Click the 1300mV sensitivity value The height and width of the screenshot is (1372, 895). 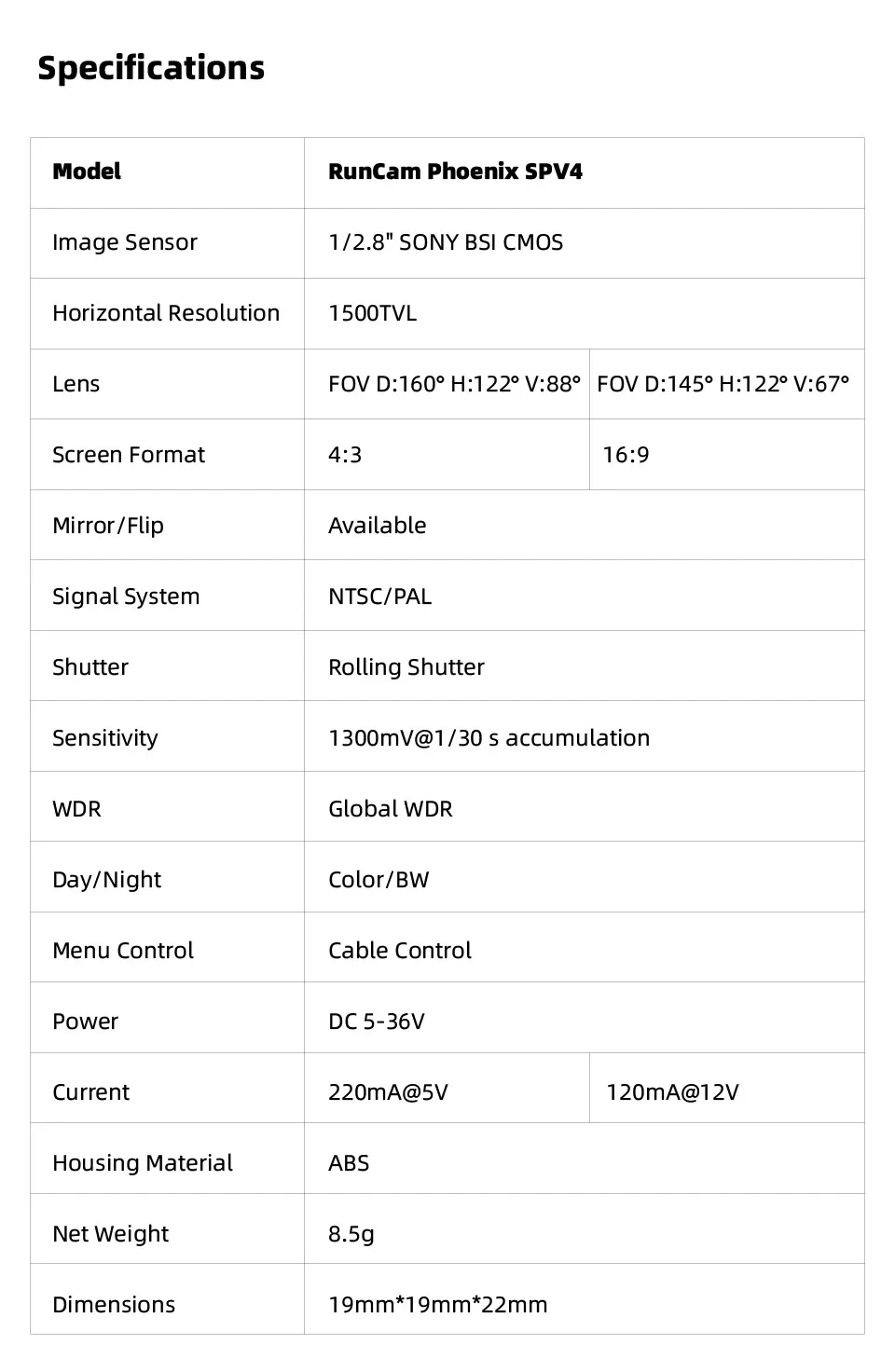point(489,738)
